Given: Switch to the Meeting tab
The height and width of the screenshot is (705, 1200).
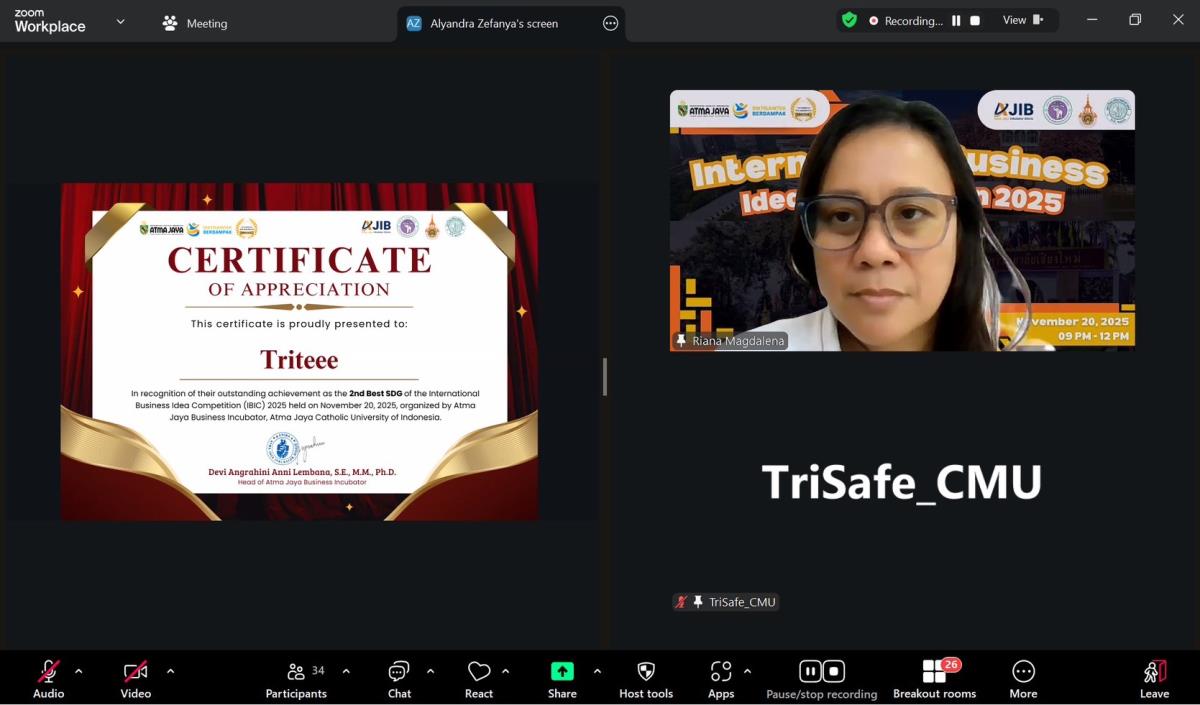Looking at the screenshot, I should (196, 23).
